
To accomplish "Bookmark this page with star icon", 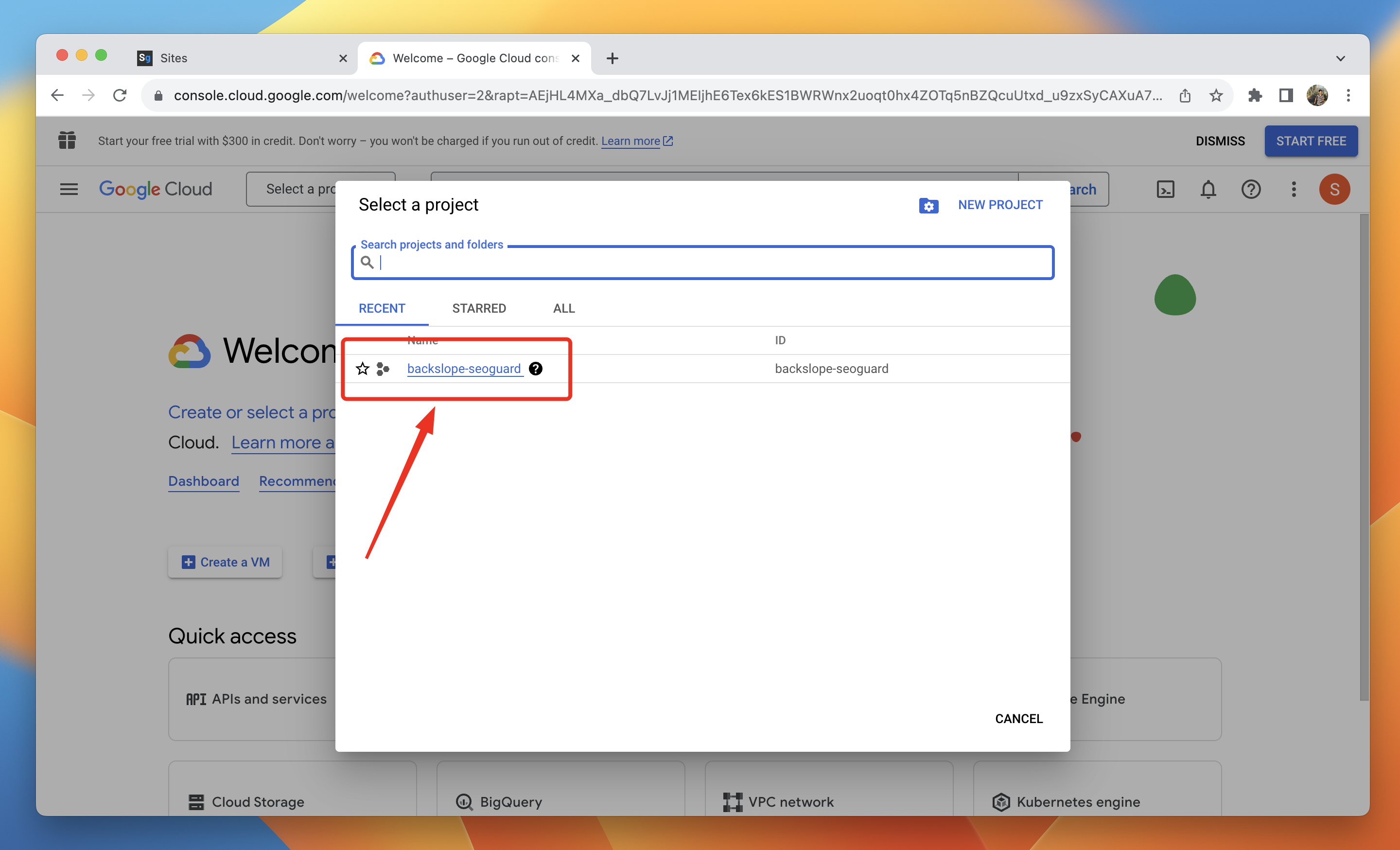I will (x=1216, y=95).
